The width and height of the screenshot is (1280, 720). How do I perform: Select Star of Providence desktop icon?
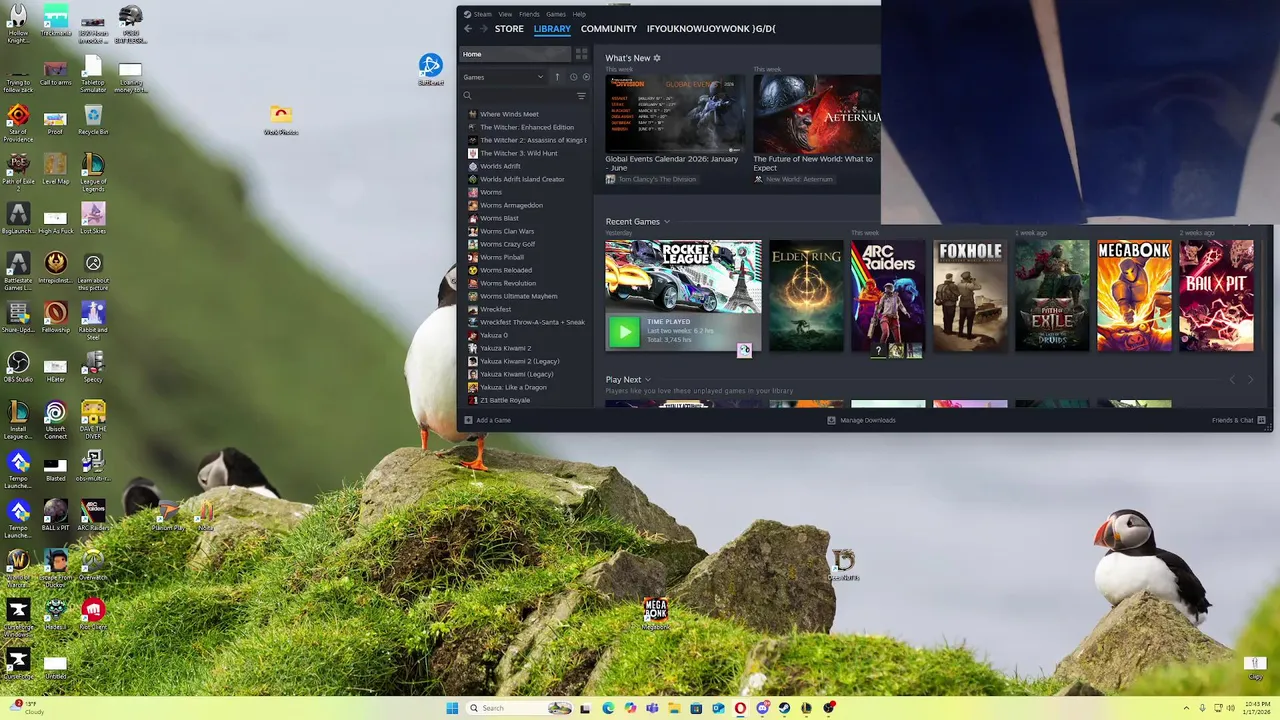(x=18, y=123)
